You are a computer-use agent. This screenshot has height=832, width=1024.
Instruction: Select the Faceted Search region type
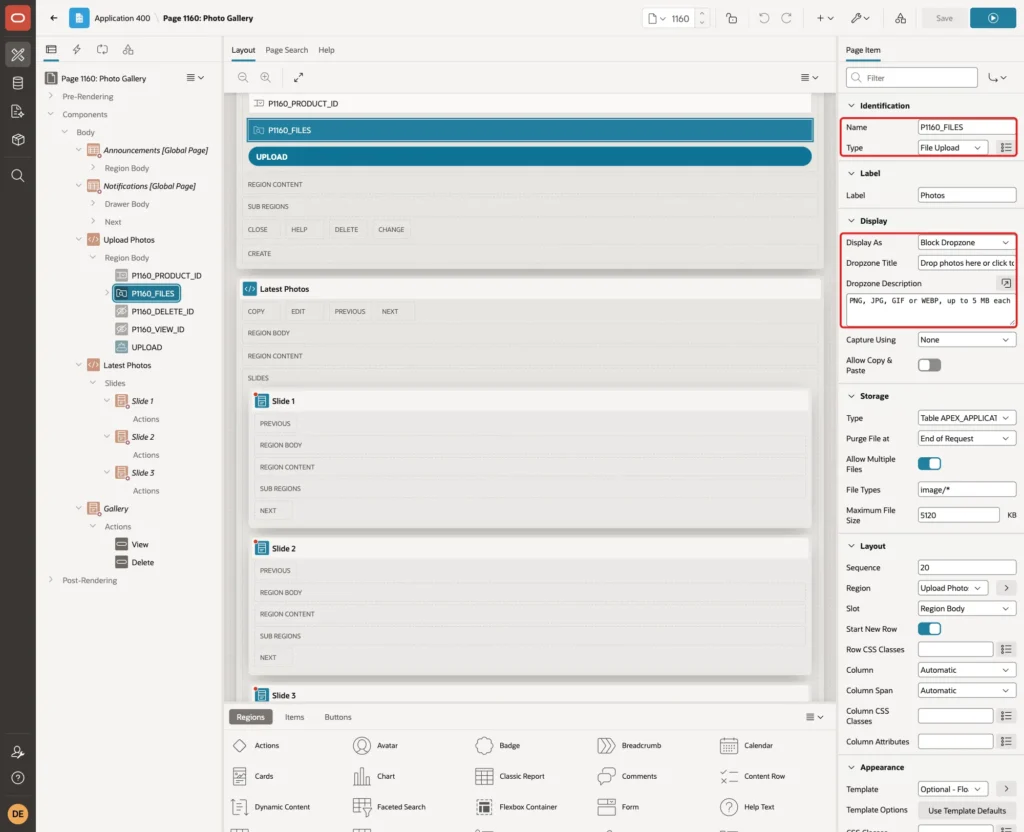pos(389,807)
